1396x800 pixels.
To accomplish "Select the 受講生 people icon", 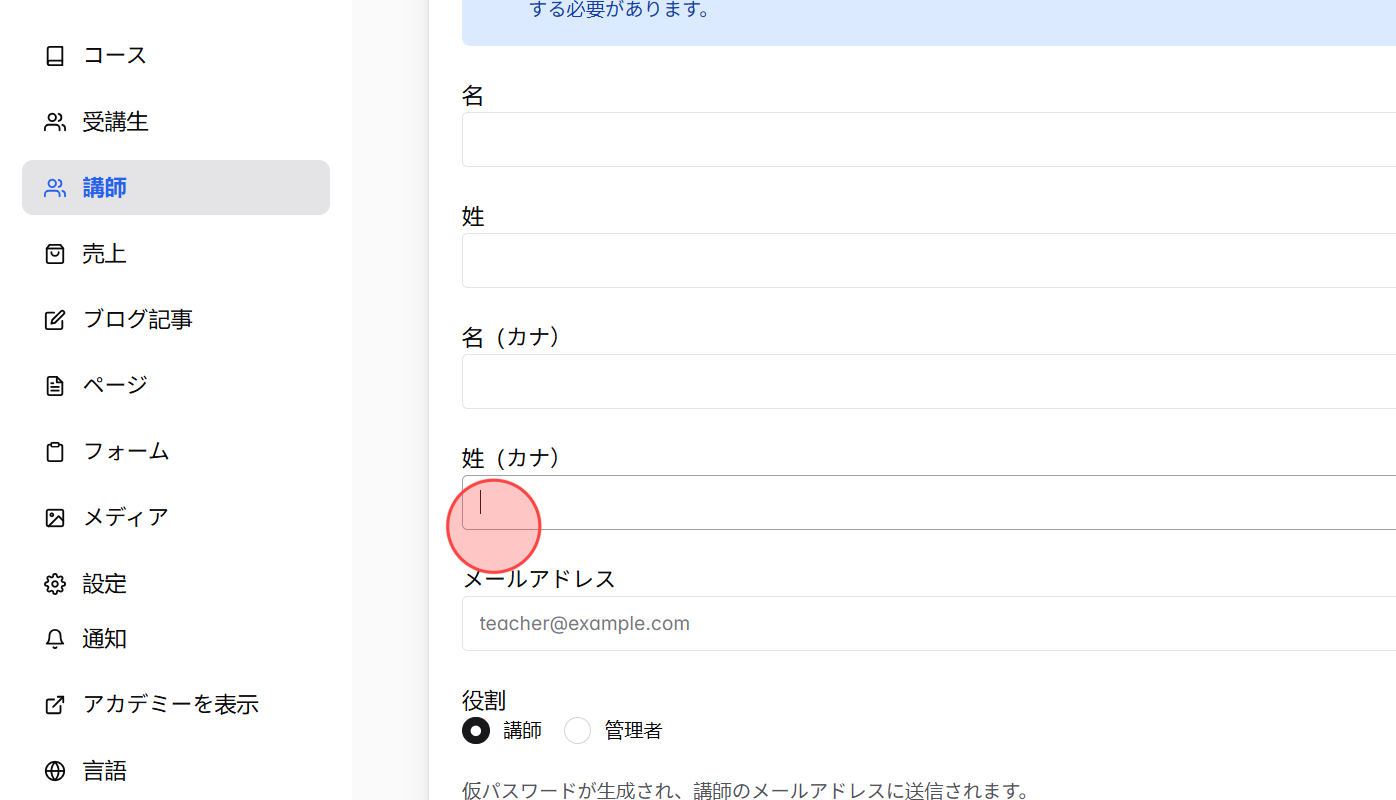I will [x=55, y=121].
